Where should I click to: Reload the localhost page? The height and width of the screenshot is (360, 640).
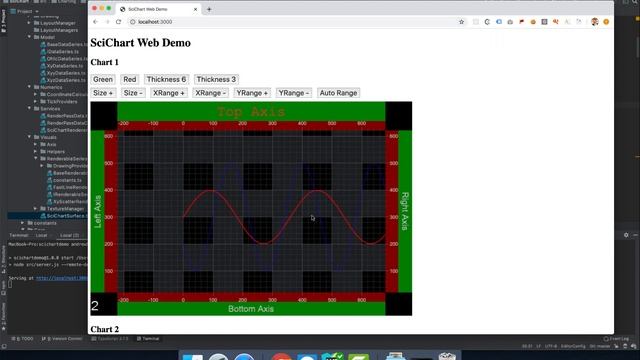point(118,22)
